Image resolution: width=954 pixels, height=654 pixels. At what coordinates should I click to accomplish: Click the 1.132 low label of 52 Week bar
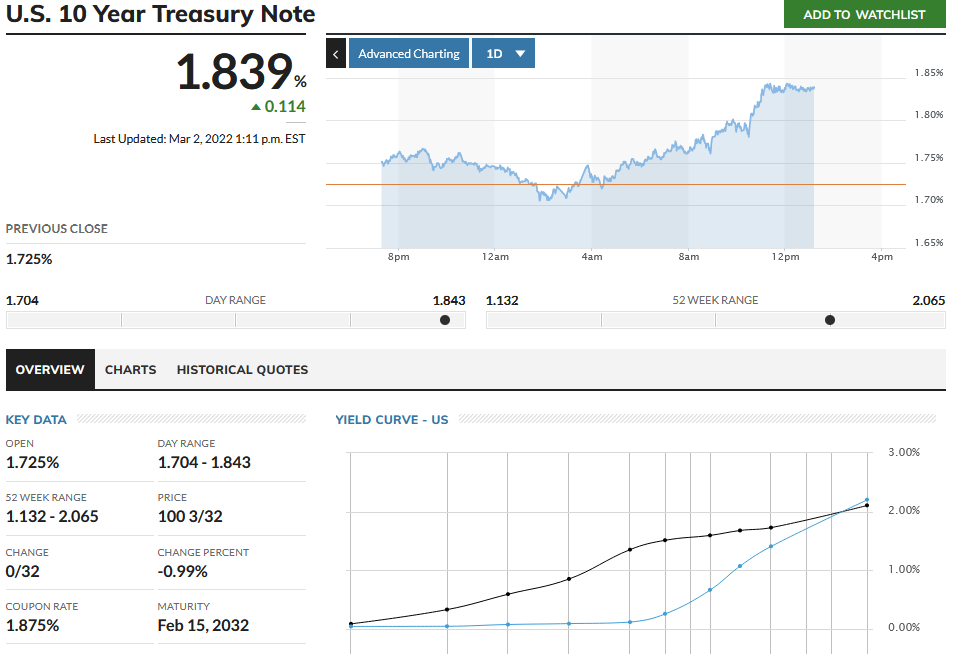(502, 301)
